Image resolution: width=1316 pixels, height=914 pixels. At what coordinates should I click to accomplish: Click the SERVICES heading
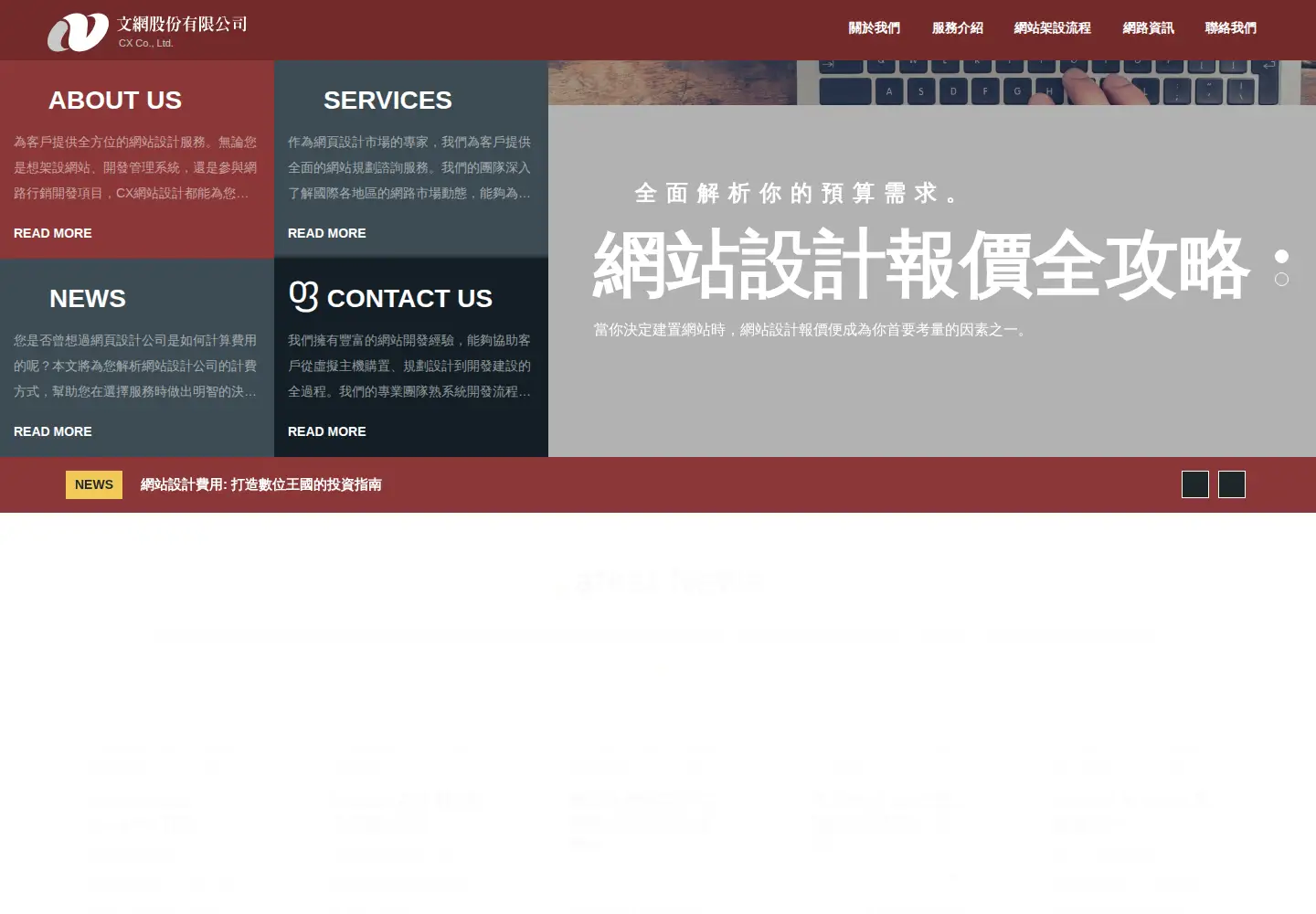387,101
